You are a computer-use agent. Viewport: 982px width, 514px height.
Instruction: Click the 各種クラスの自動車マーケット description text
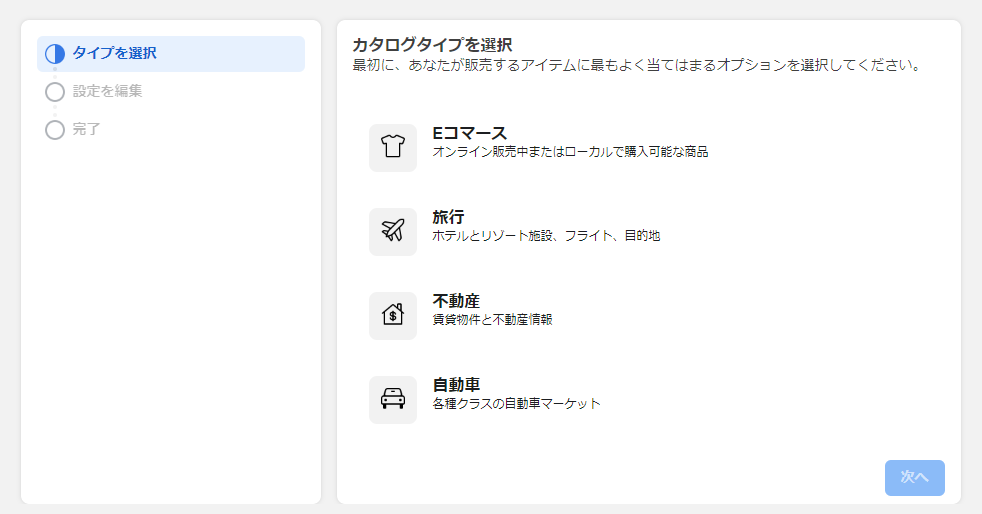[x=516, y=404]
